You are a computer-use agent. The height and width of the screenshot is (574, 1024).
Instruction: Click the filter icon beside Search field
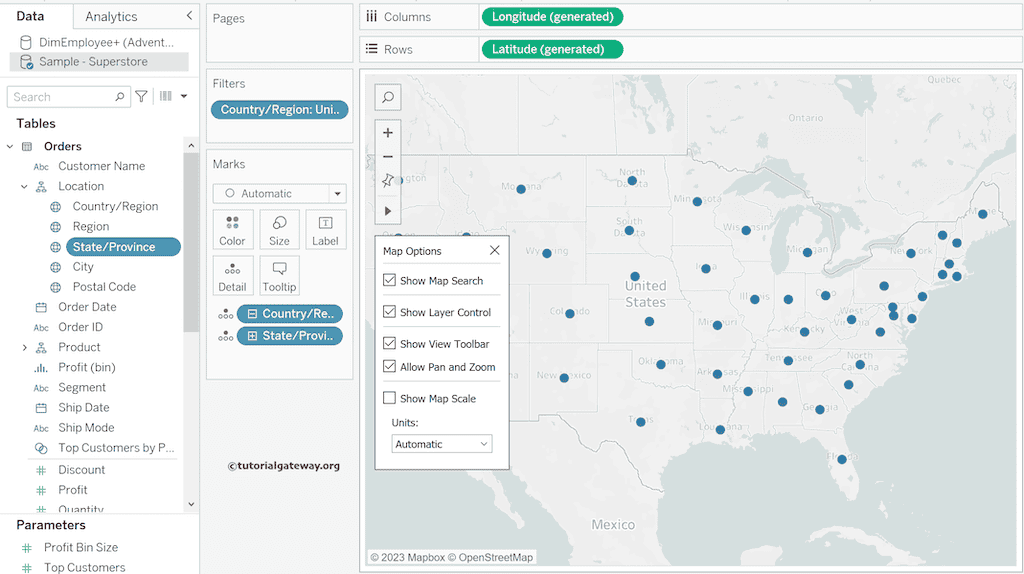click(142, 97)
